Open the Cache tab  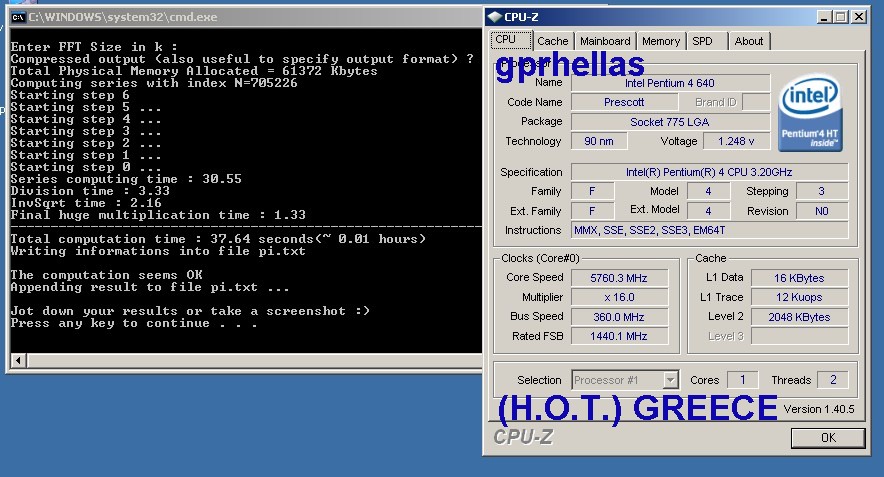pos(552,41)
